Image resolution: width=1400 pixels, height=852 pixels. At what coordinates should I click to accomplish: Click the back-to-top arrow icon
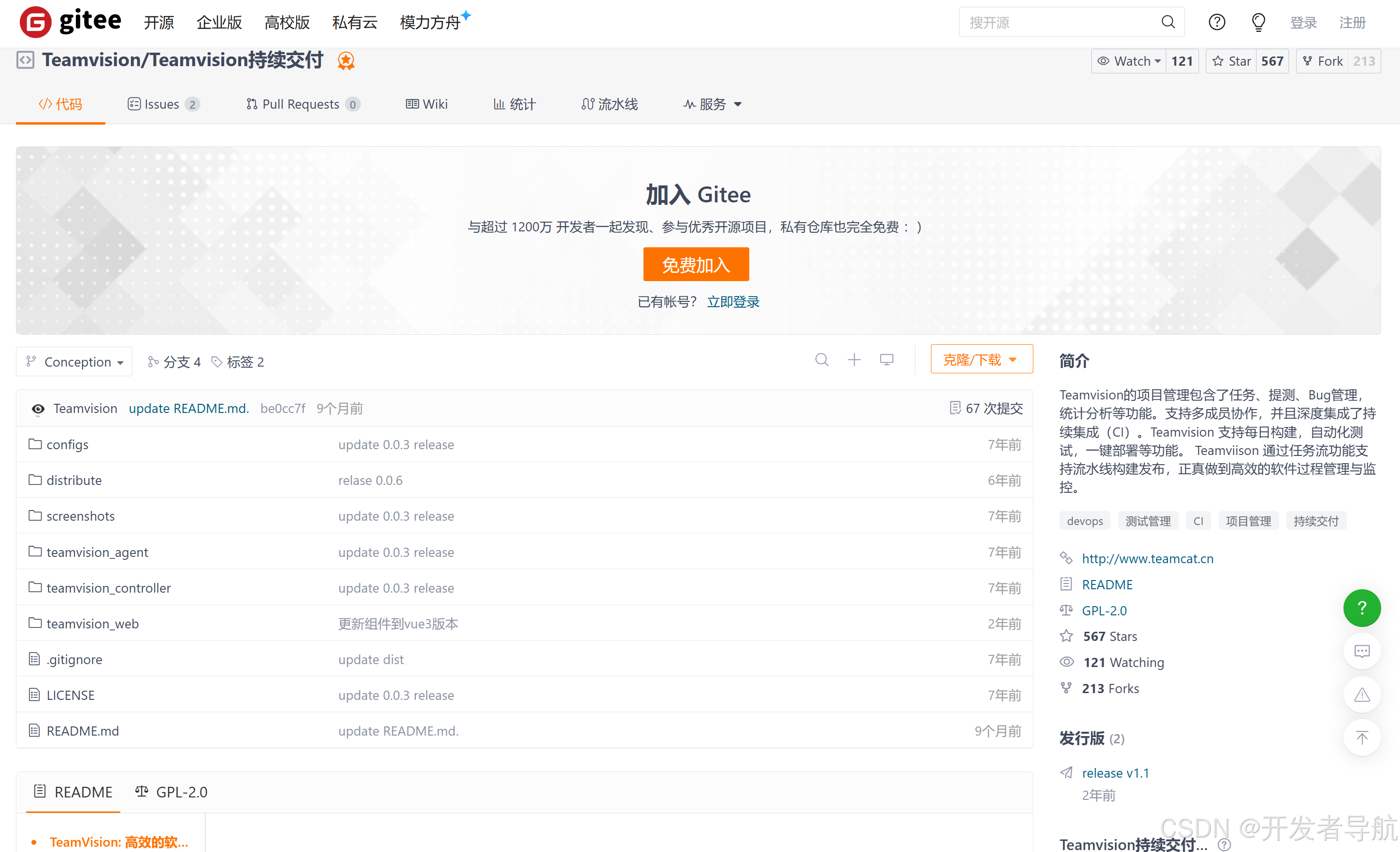1361,738
